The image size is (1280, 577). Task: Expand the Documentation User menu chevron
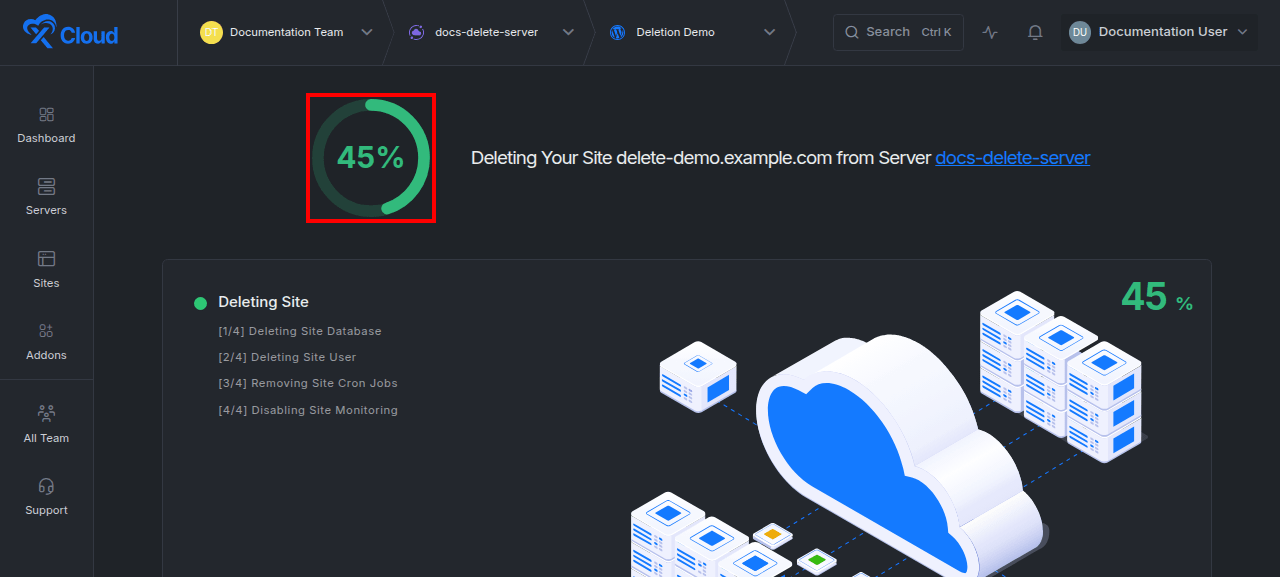(x=1242, y=32)
